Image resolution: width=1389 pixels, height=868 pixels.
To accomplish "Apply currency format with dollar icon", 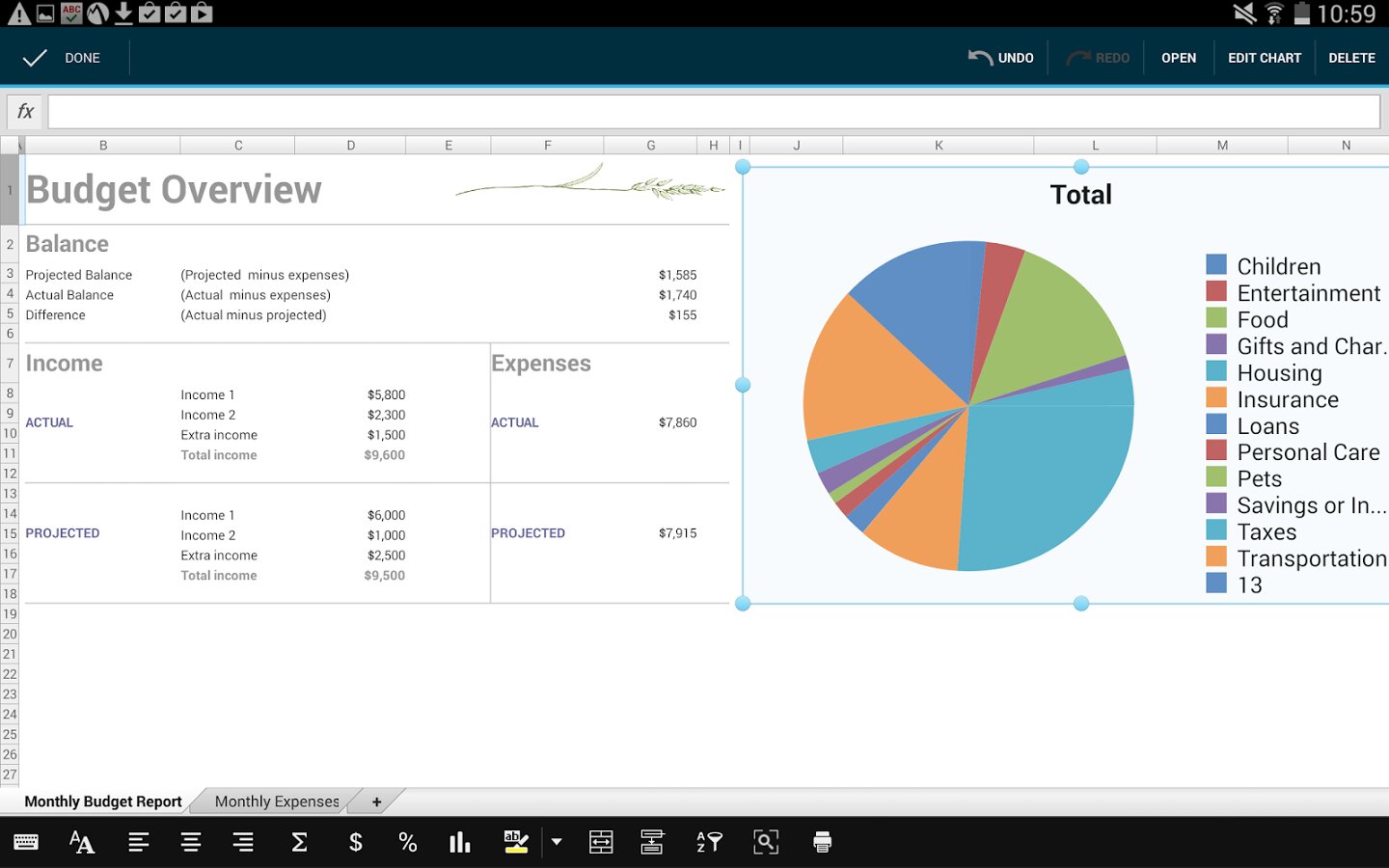I will tap(355, 842).
